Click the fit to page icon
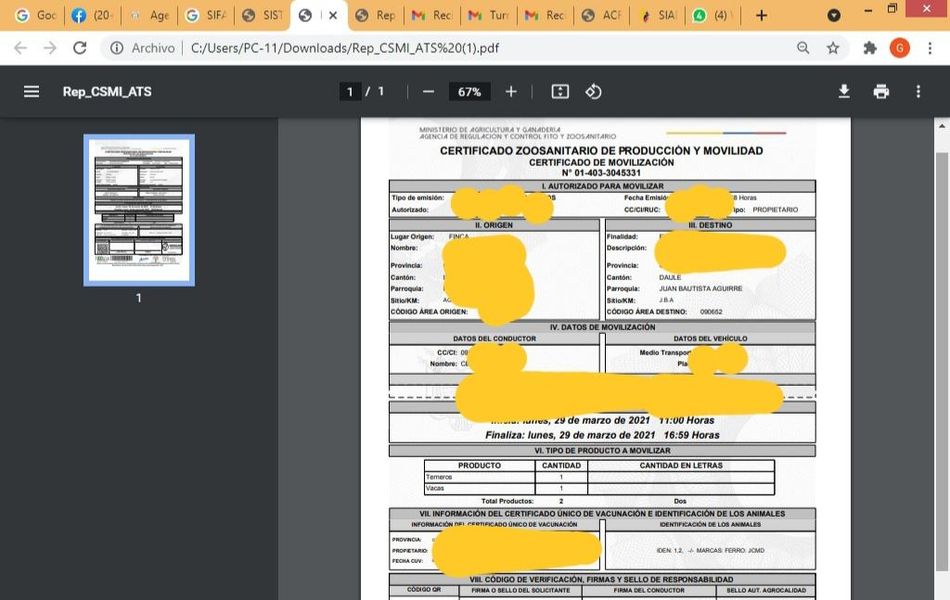This screenshot has width=950, height=600. pyautogui.click(x=560, y=91)
